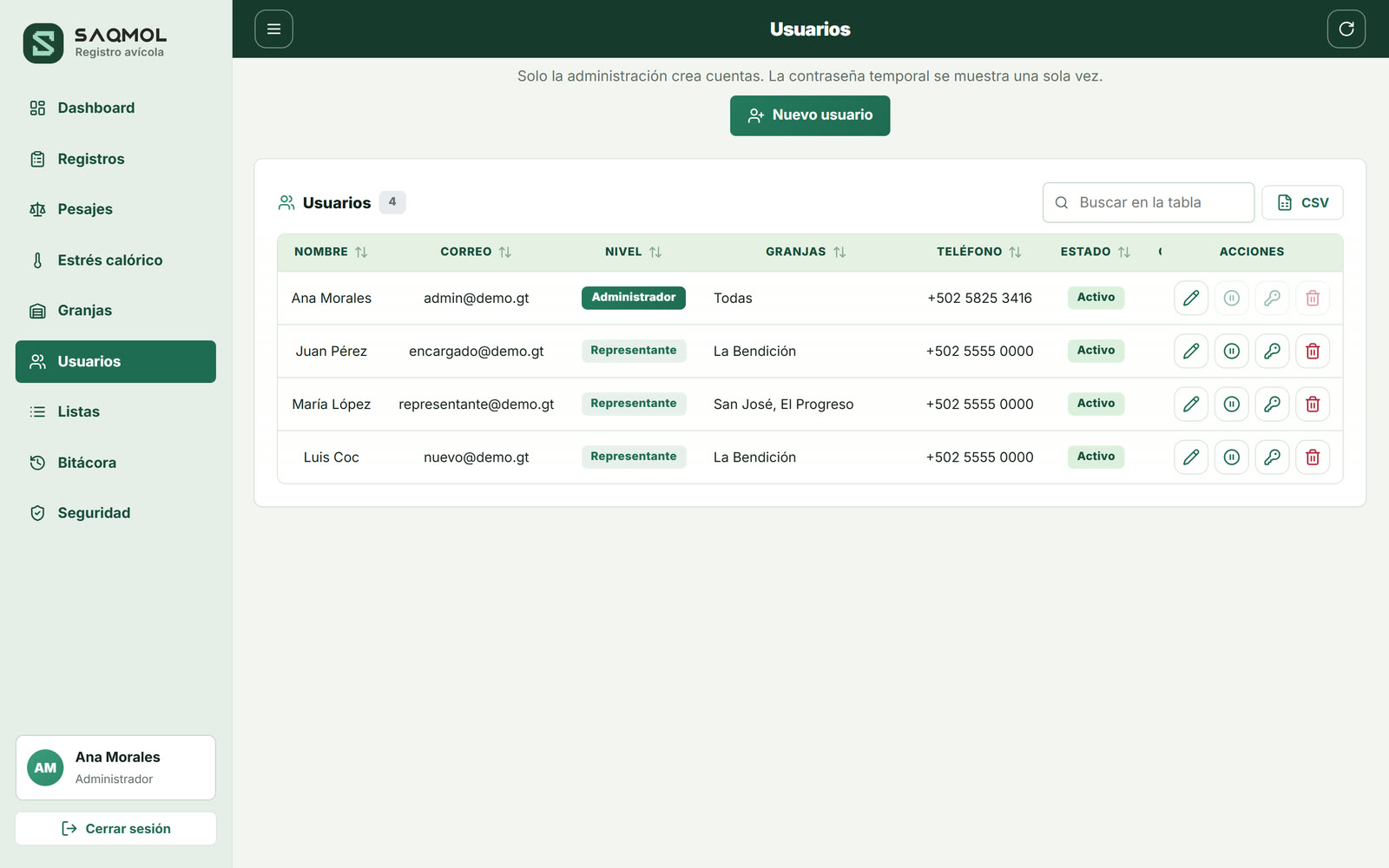Navigate to Granjas
The image size is (1389, 868).
(x=115, y=311)
